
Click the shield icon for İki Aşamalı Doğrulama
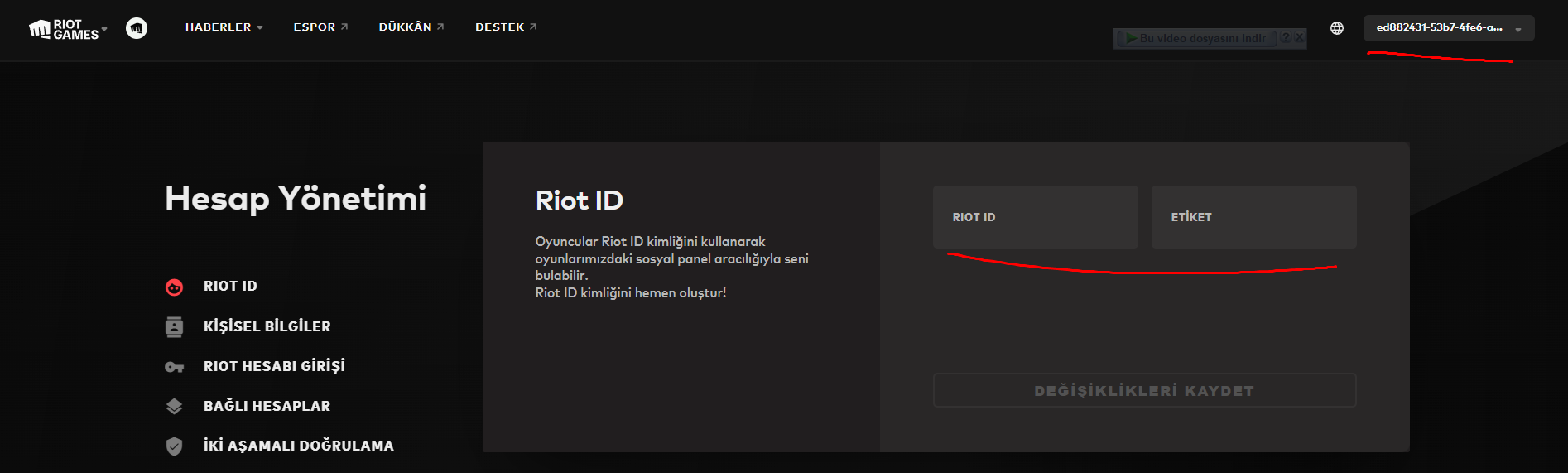(174, 446)
